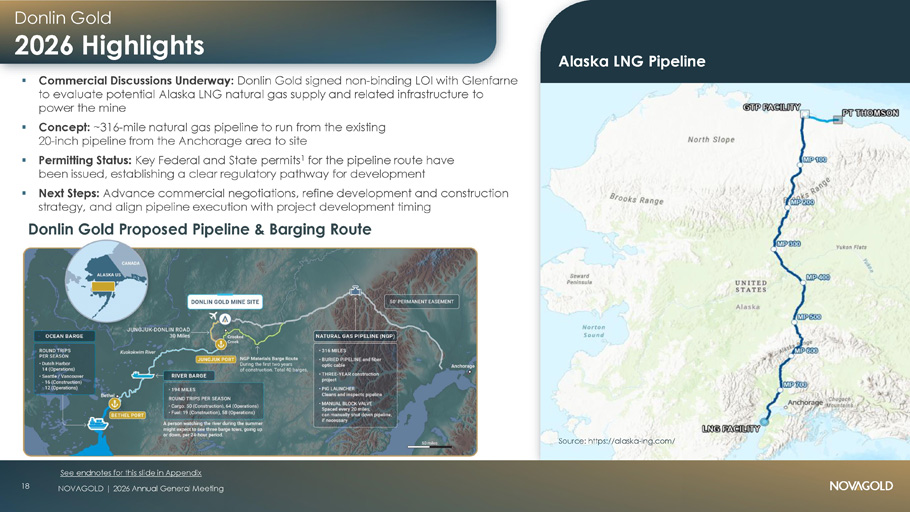Click the yellow rectangle on the Alaska inset

coord(103,287)
